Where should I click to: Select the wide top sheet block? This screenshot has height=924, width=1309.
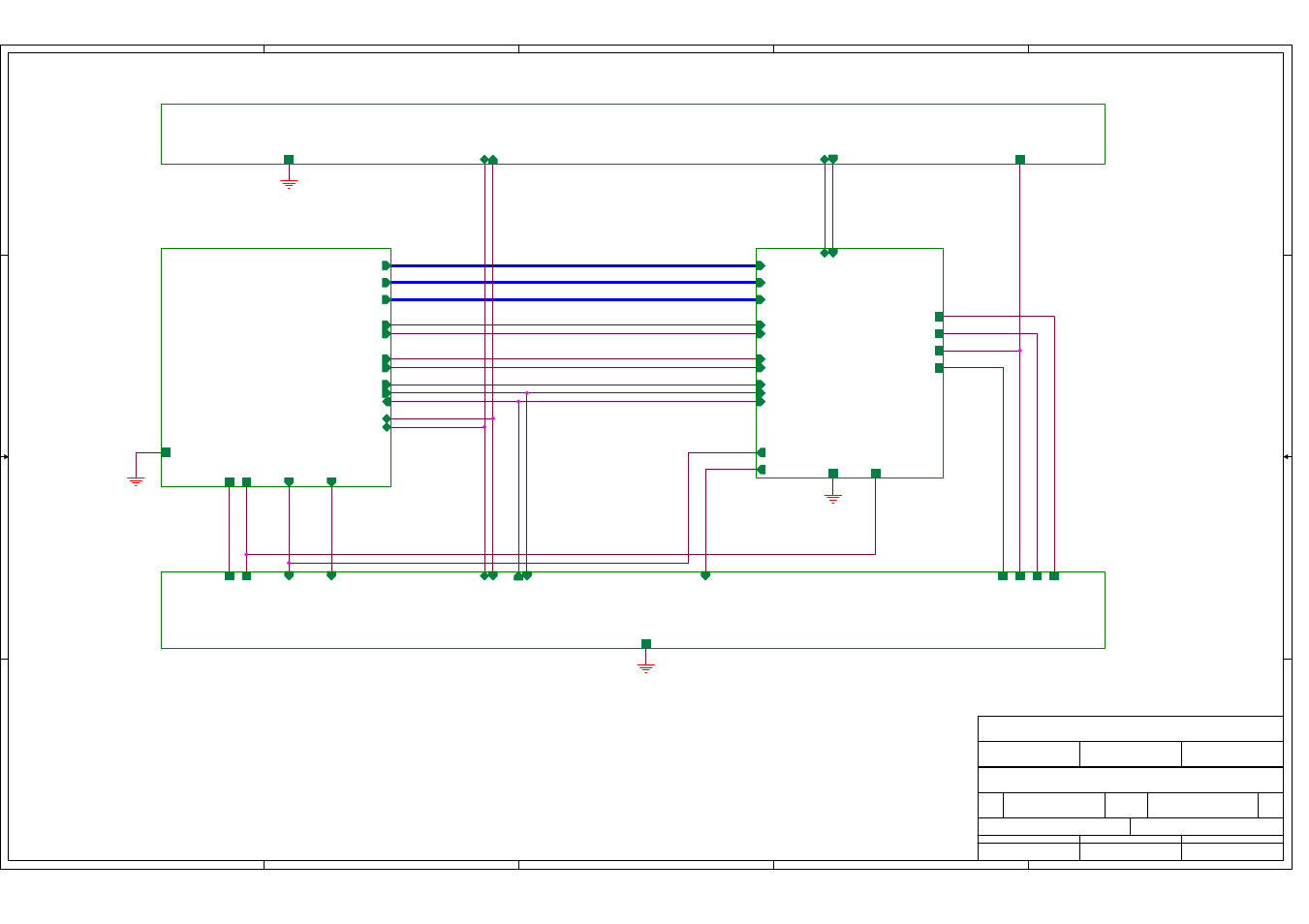633,134
